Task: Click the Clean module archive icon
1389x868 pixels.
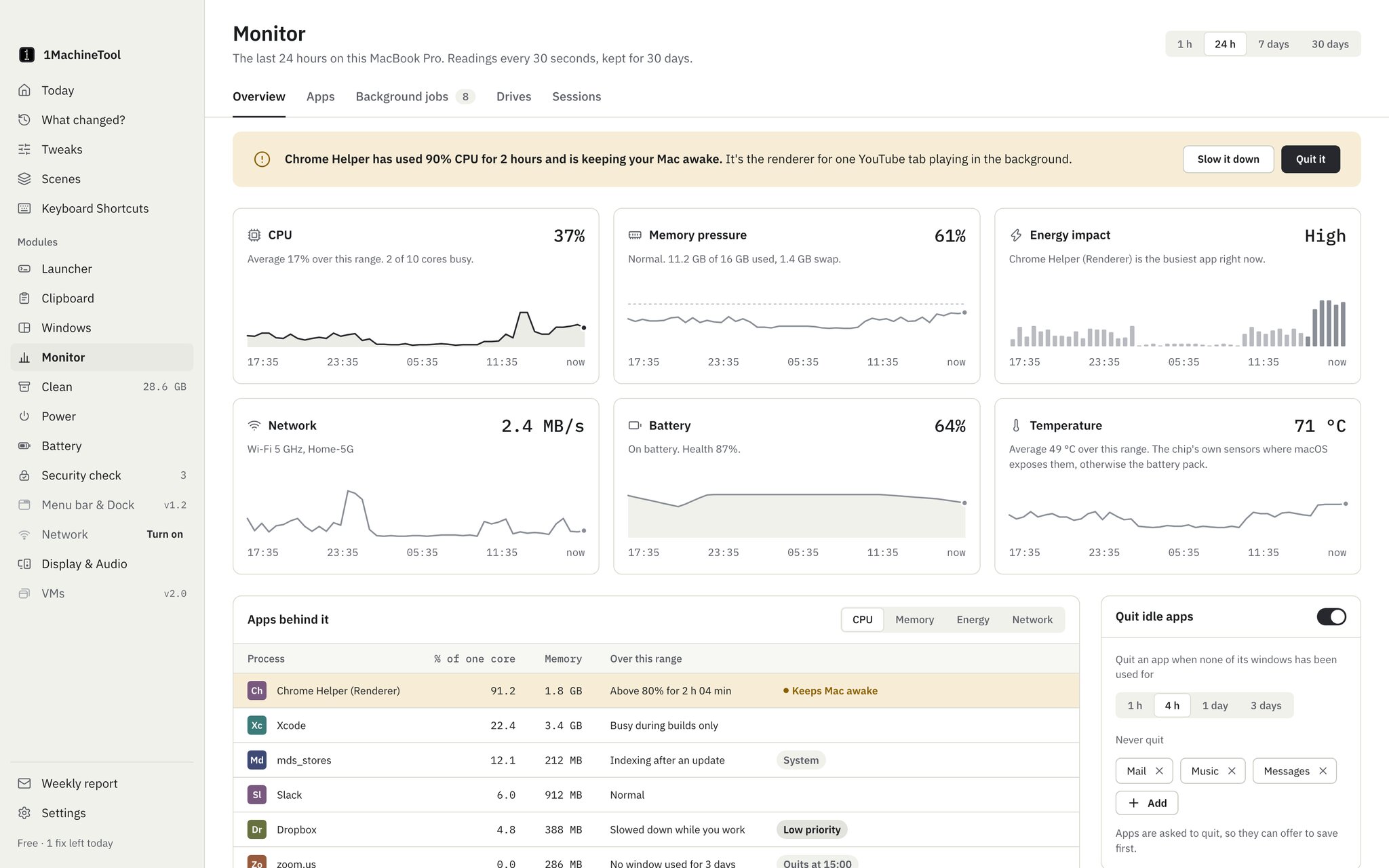Action: [x=24, y=387]
